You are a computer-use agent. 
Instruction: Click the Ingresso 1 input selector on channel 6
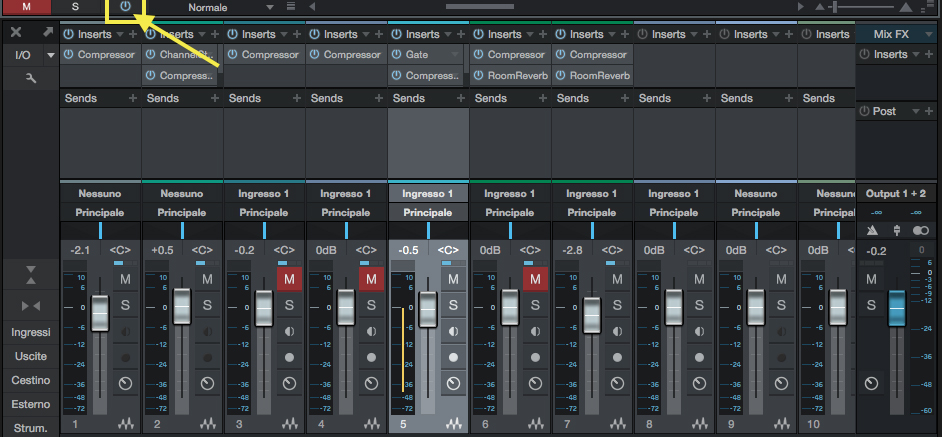510,193
